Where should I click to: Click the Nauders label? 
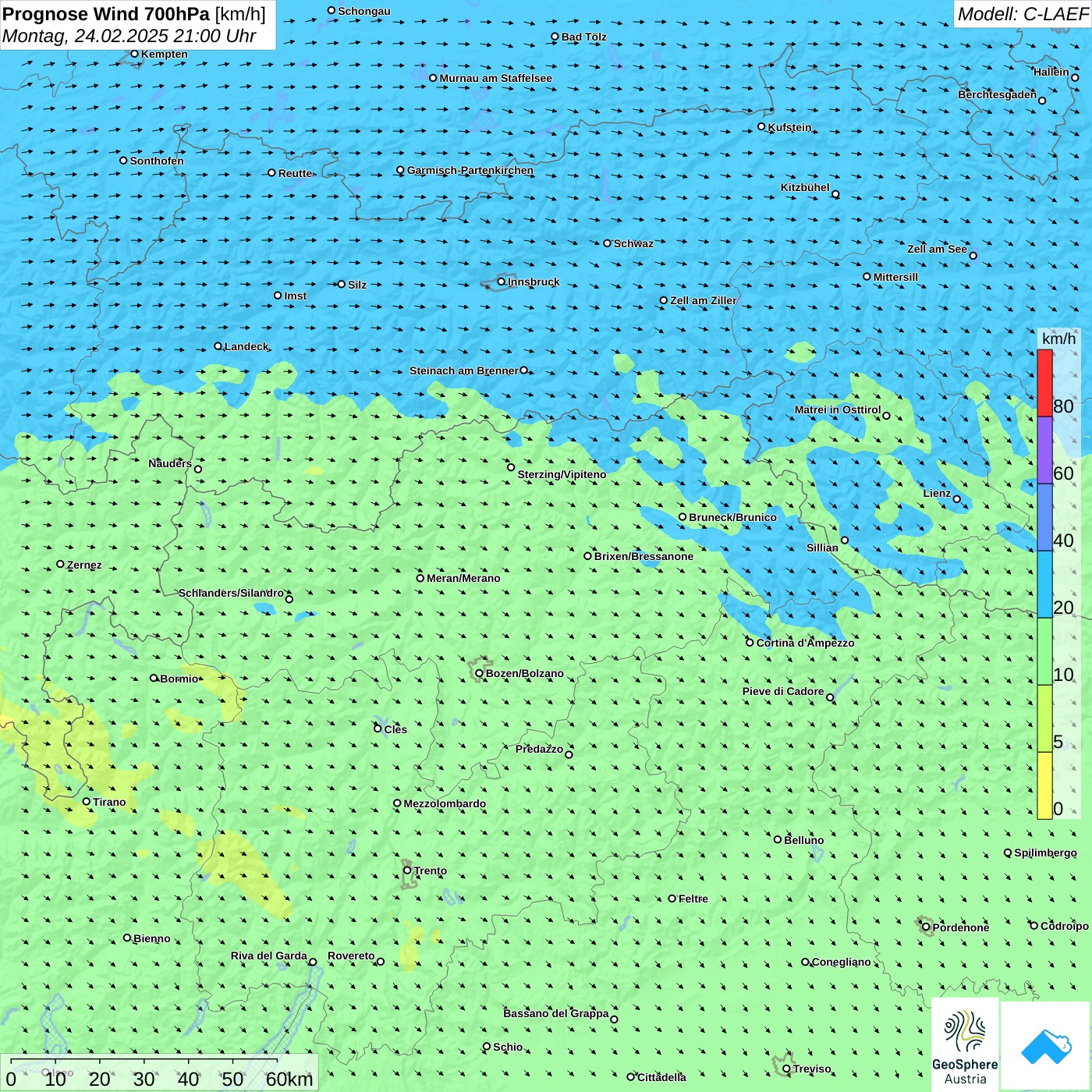[x=170, y=463]
